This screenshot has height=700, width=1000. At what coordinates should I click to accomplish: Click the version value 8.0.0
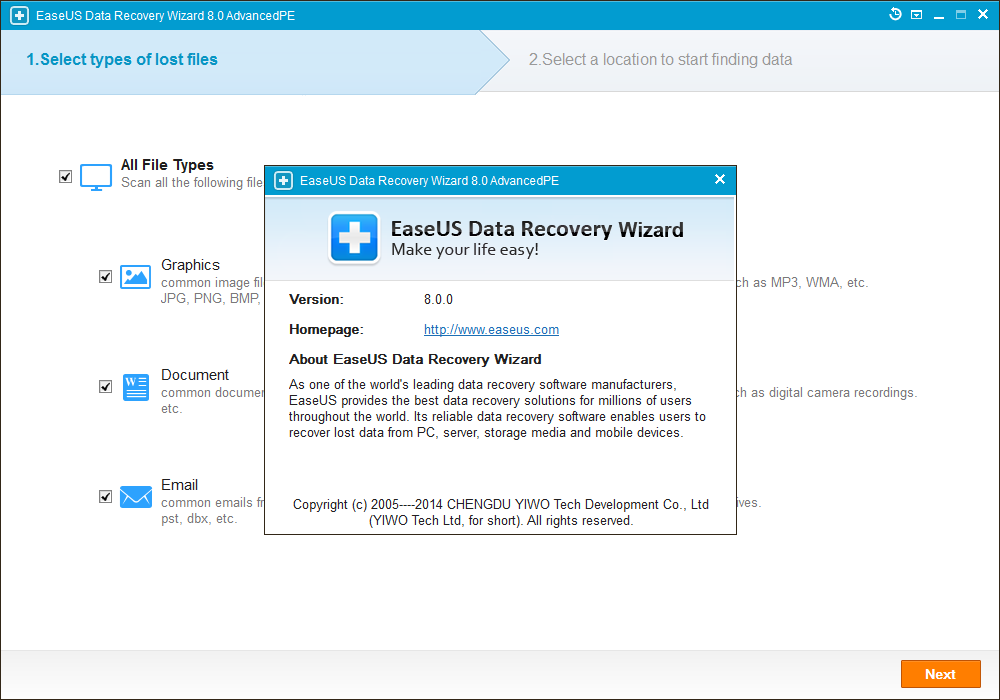438,300
